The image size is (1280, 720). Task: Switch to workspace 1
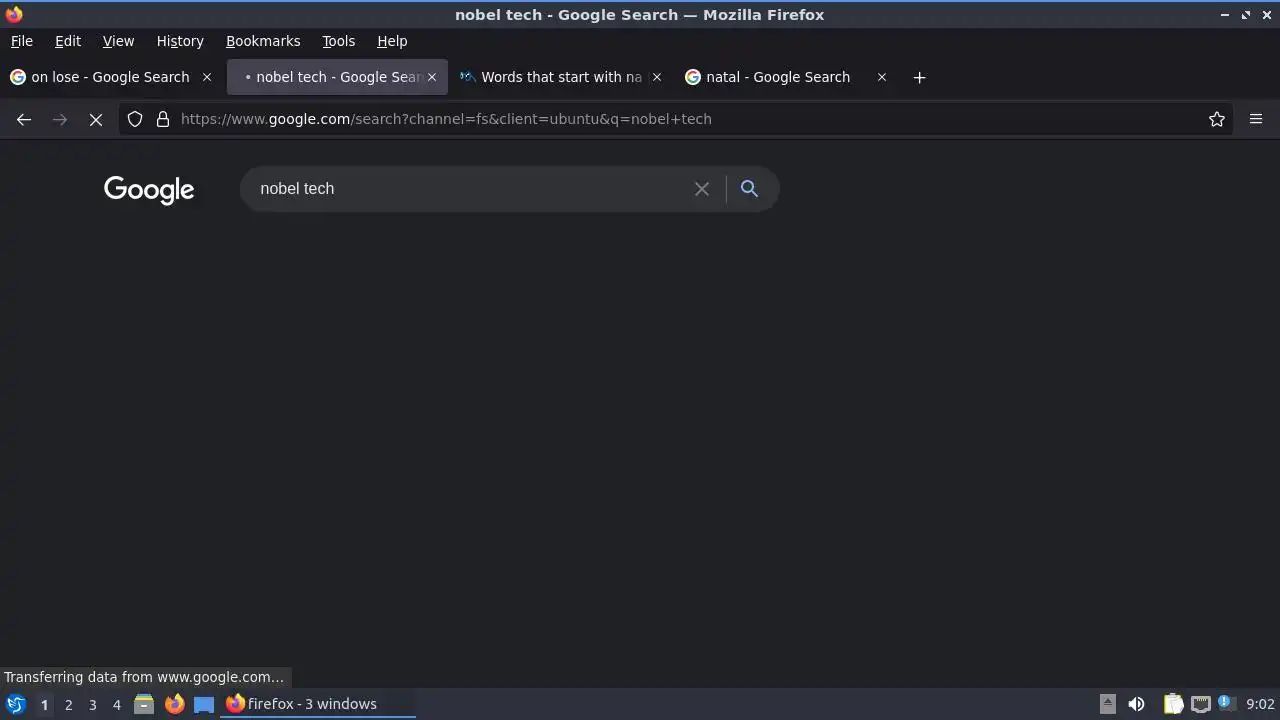[x=44, y=705]
